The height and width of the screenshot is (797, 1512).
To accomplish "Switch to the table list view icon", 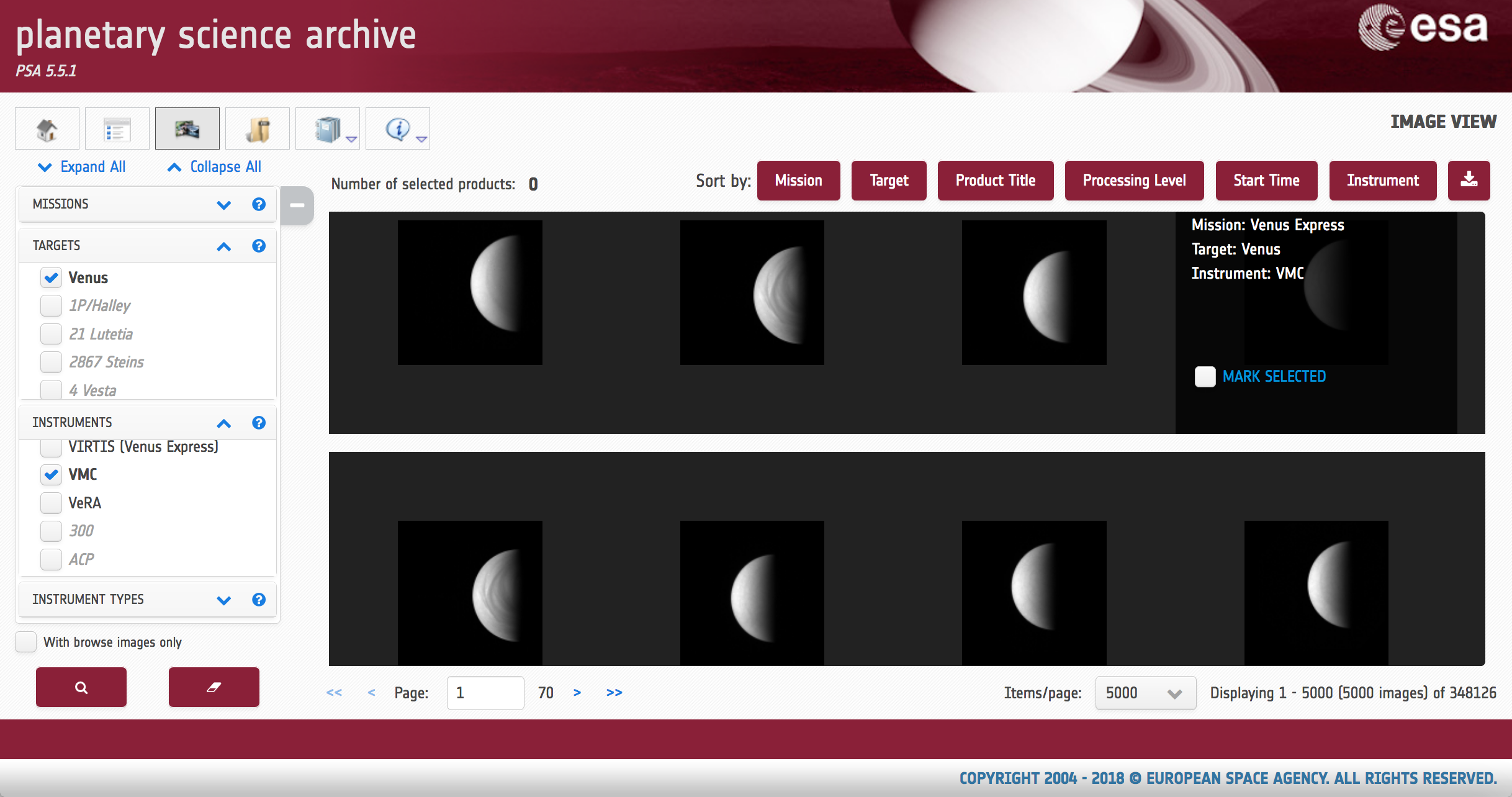I will [117, 128].
